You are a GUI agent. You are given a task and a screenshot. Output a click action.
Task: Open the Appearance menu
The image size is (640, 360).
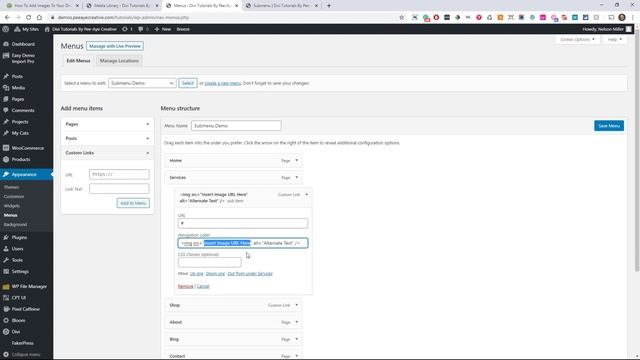pos(24,174)
